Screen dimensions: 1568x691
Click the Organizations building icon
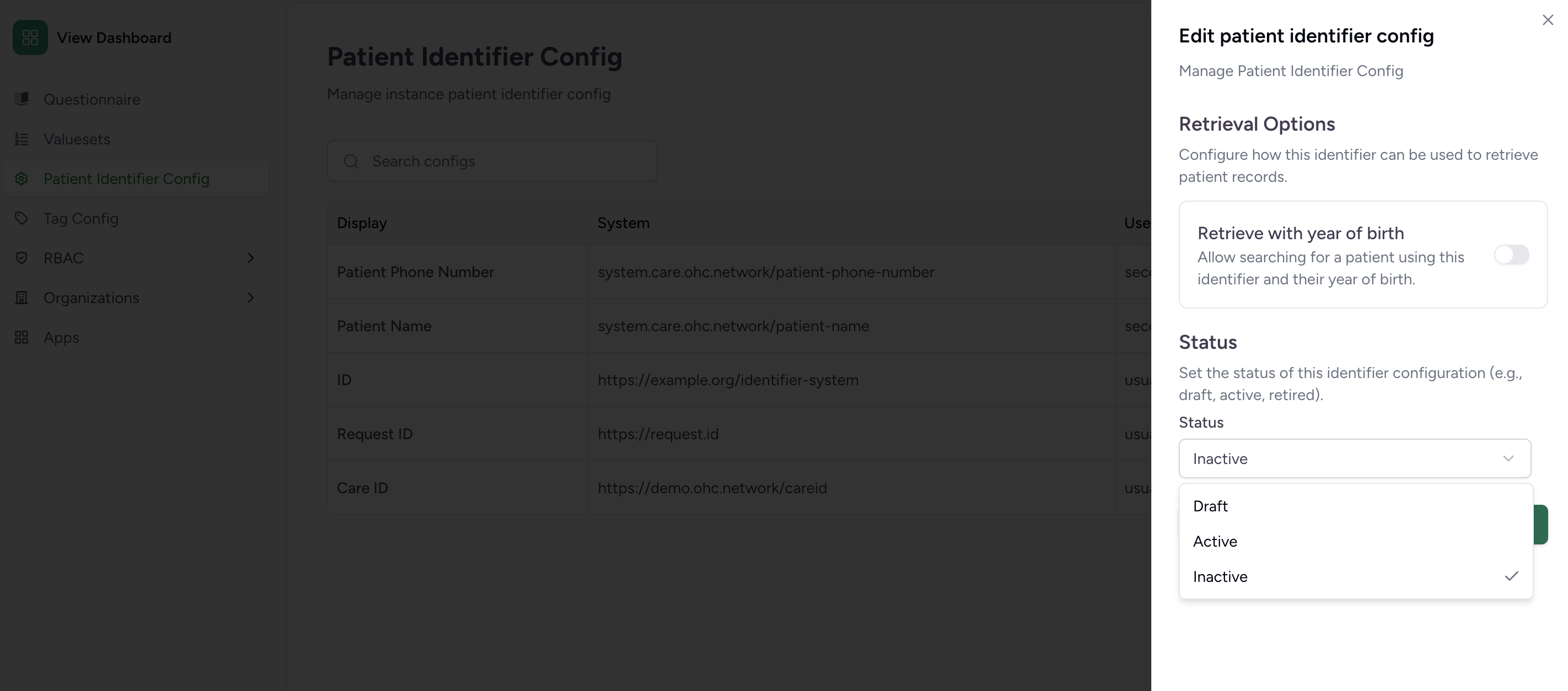22,298
